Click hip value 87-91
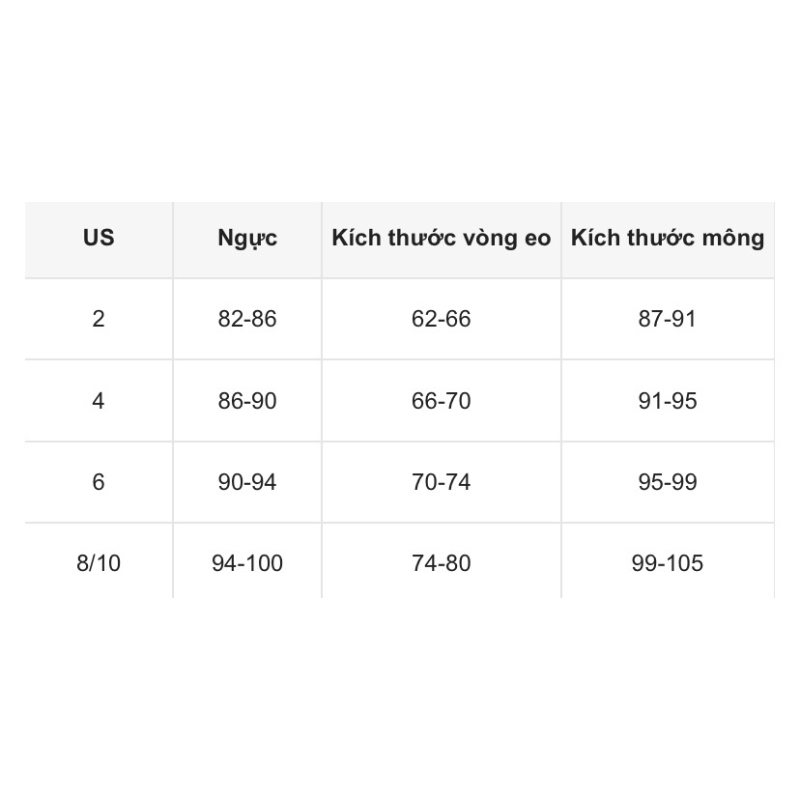The height and width of the screenshot is (800, 800). pos(668,319)
